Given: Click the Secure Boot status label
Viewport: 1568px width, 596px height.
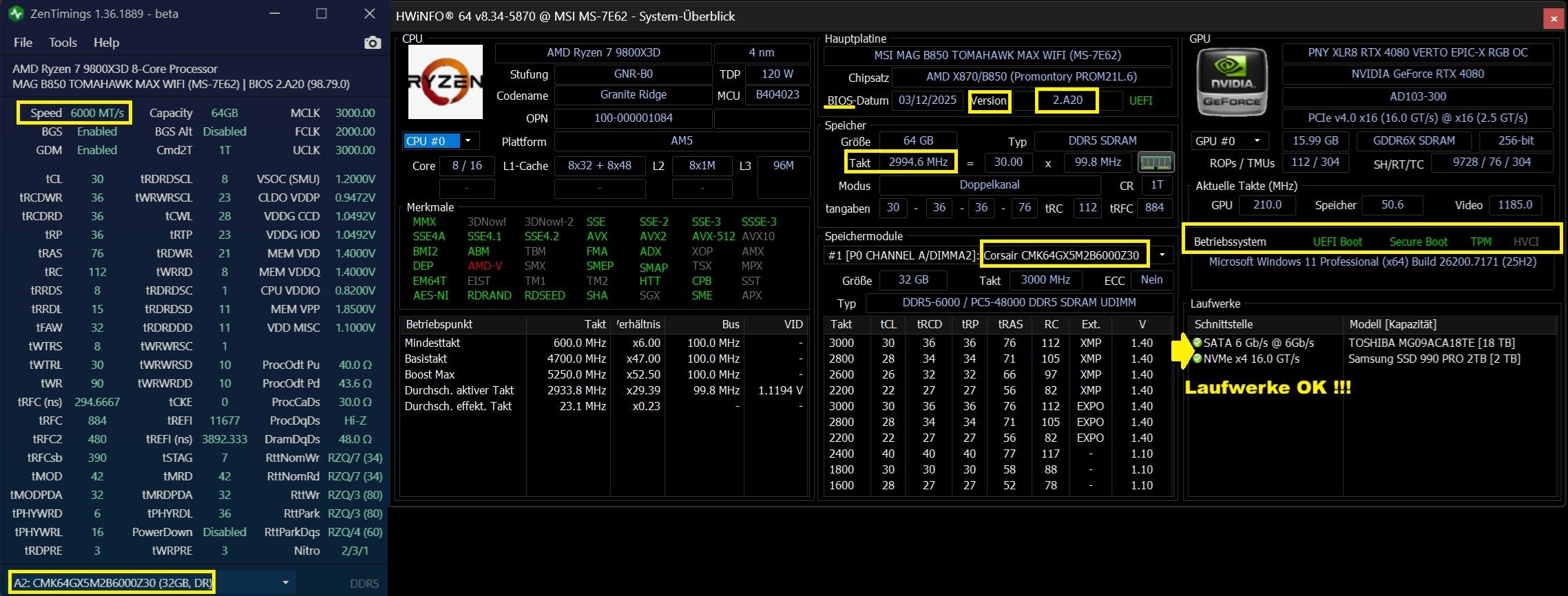Looking at the screenshot, I should tap(1418, 242).
